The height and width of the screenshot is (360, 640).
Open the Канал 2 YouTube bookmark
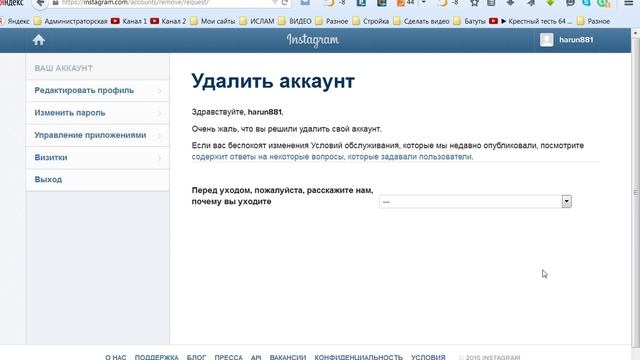168,21
